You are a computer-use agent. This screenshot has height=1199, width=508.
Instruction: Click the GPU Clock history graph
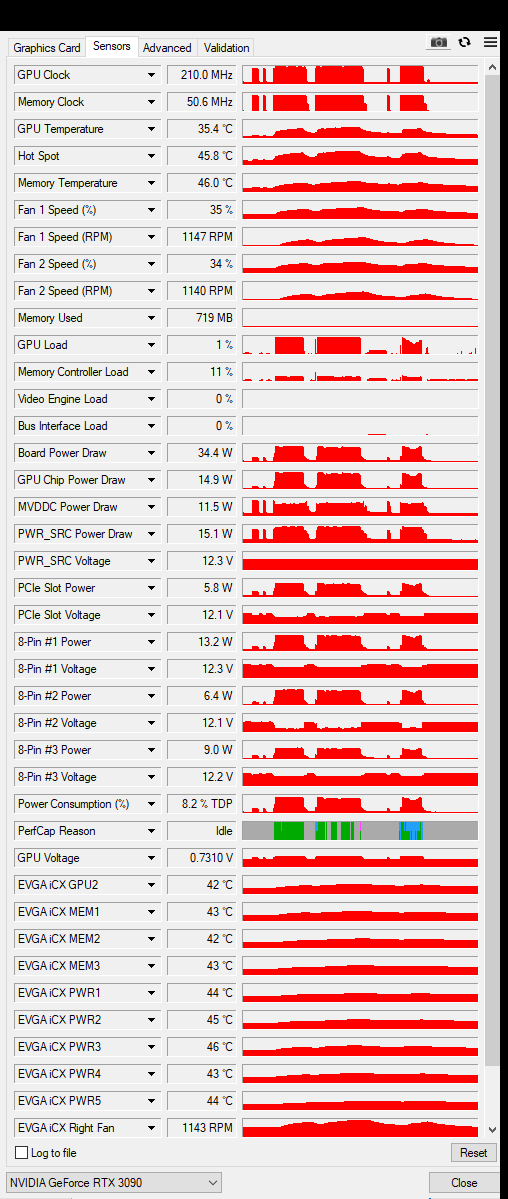coord(360,75)
